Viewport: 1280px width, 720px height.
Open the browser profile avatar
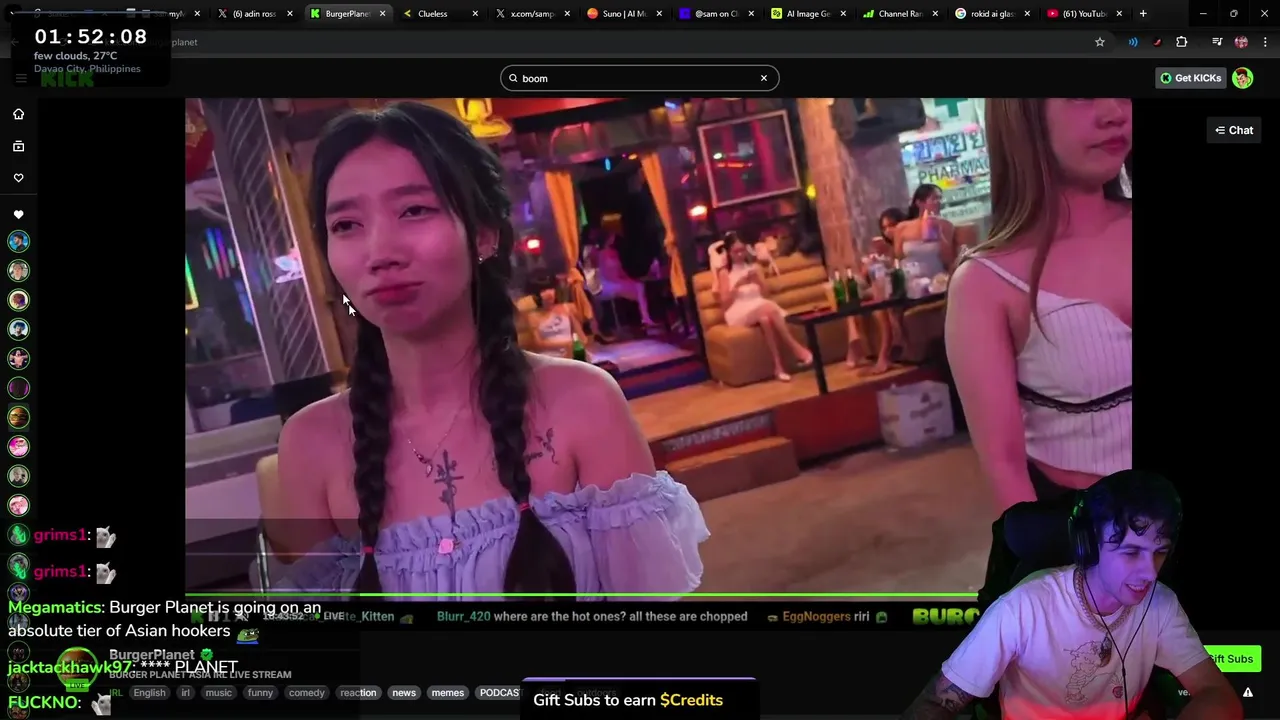click(x=1241, y=42)
